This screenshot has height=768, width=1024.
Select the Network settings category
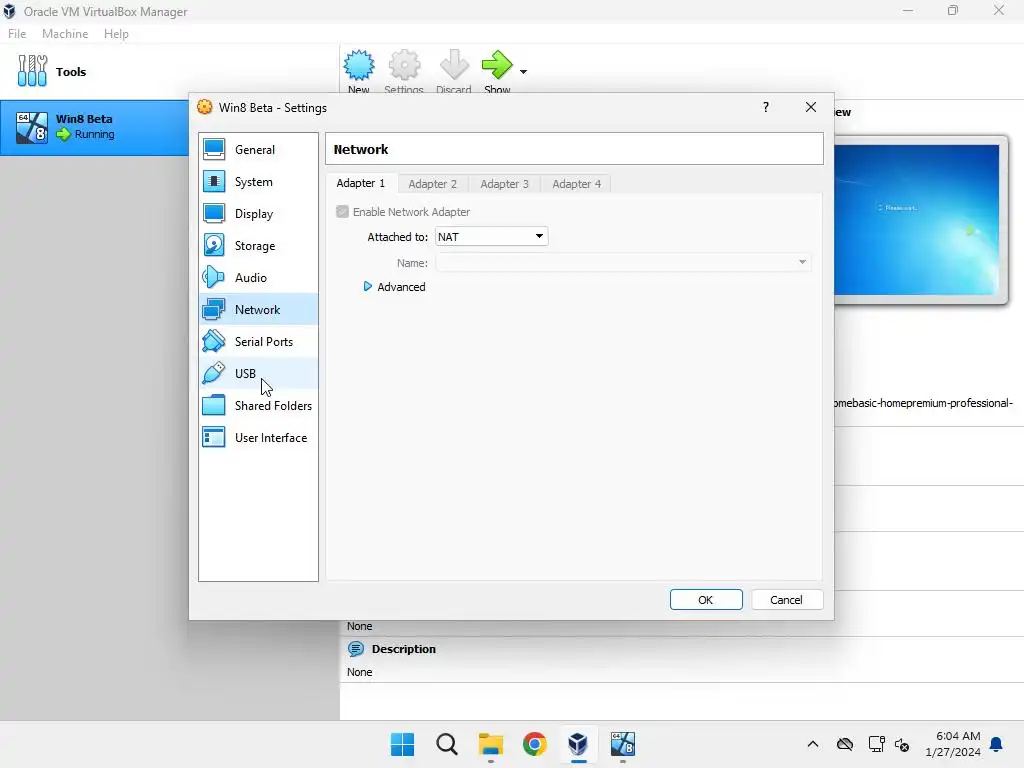(258, 310)
